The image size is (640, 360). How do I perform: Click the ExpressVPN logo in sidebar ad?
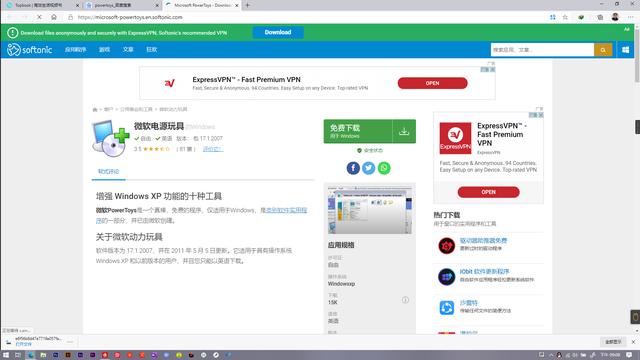(x=455, y=138)
